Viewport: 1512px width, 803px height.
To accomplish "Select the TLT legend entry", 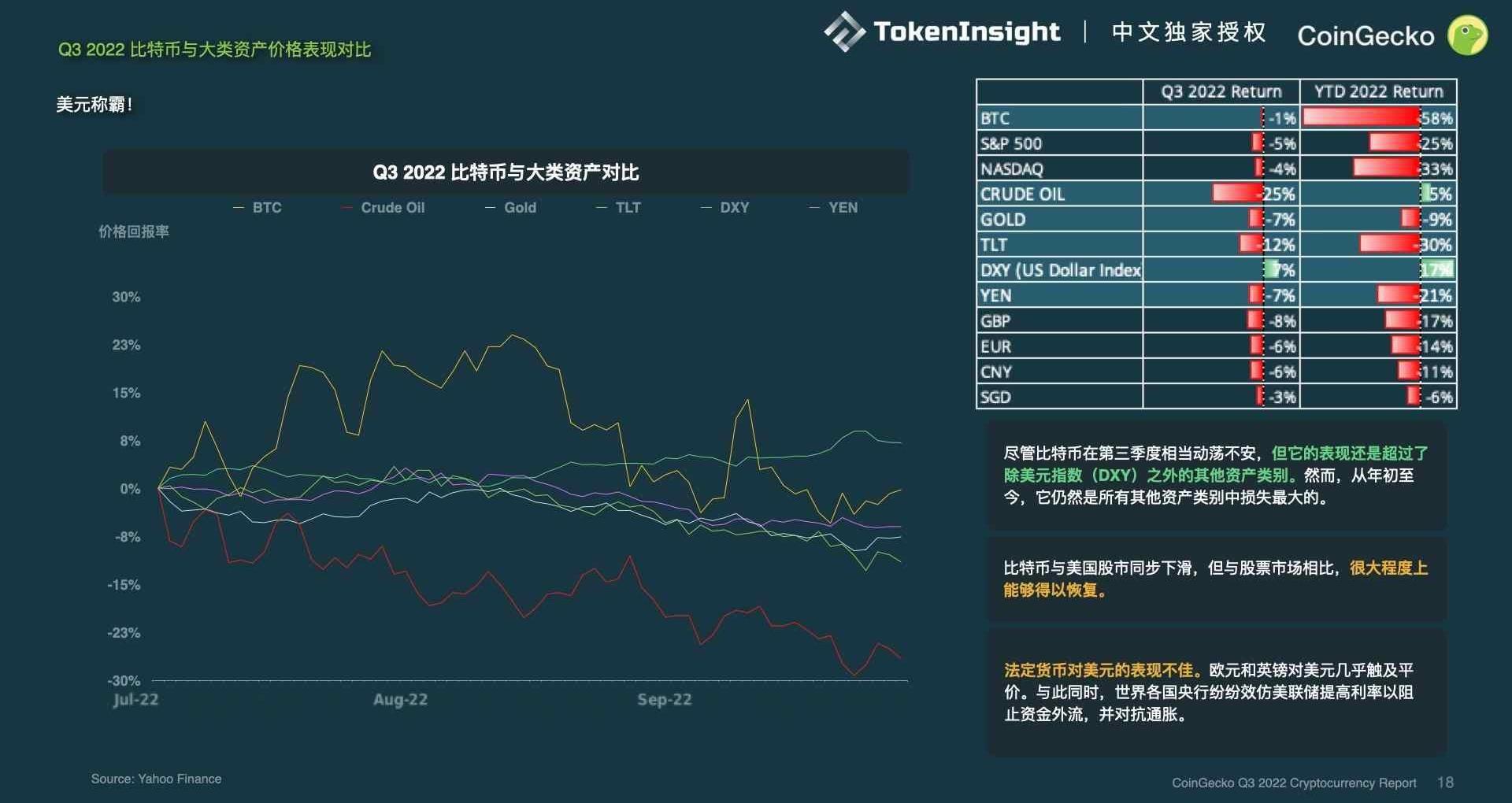I will [x=619, y=208].
